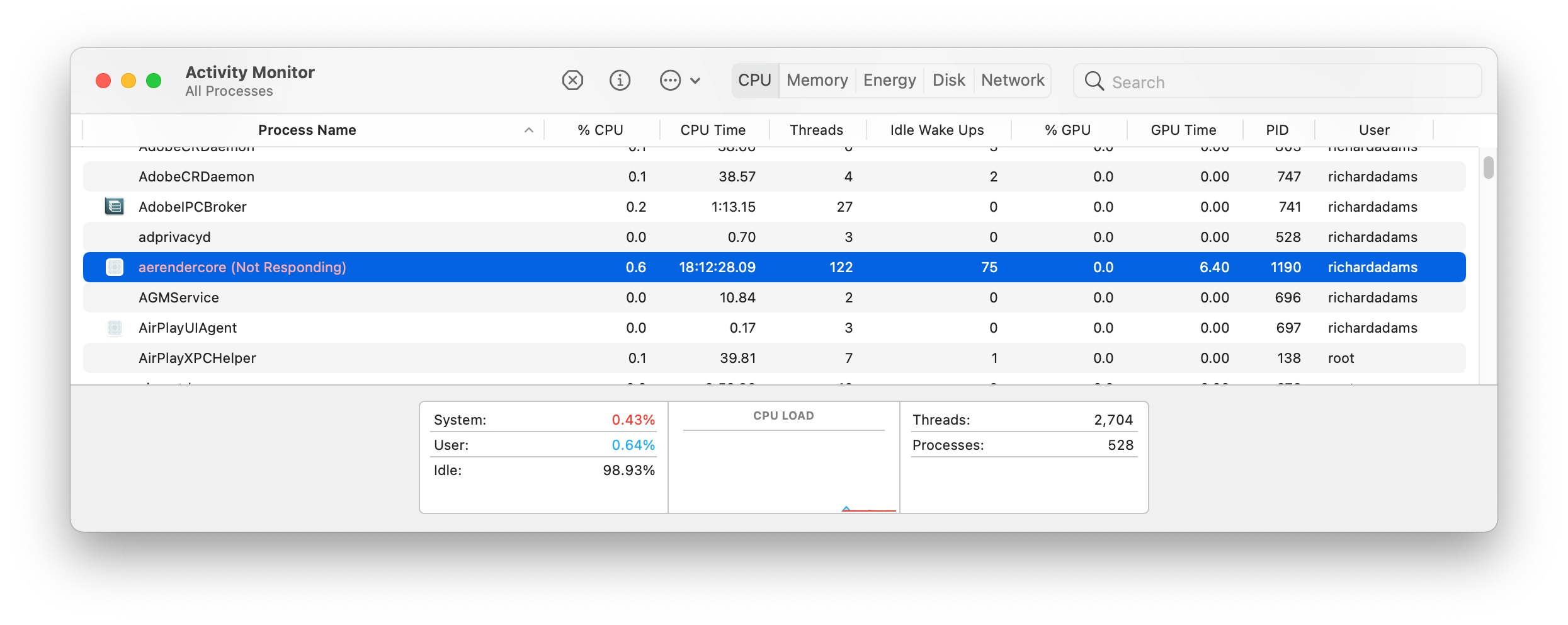
Task: Sort by User column header
Action: click(x=1374, y=130)
